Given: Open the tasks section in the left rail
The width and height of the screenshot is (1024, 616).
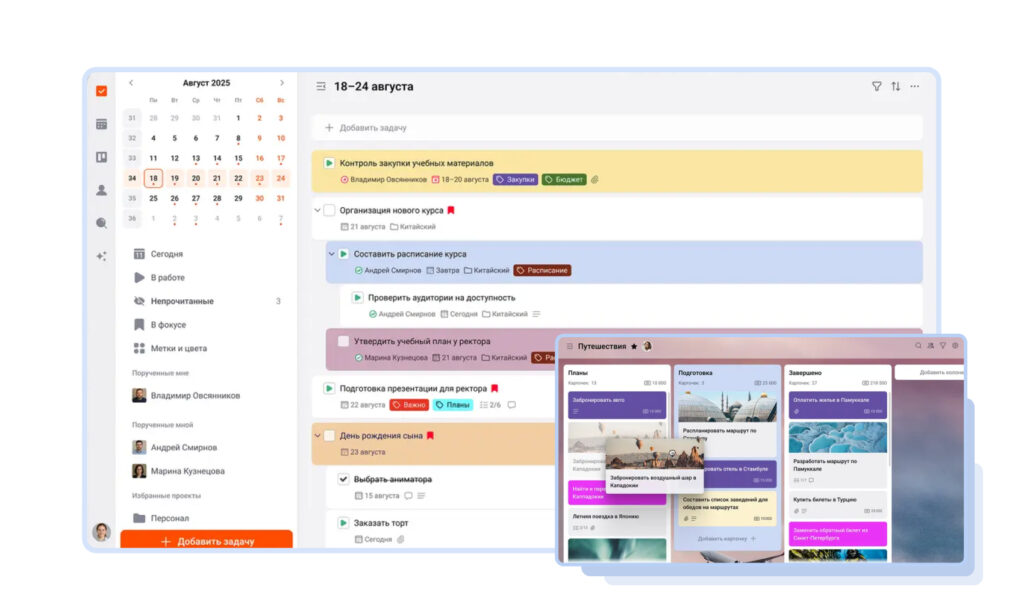Looking at the screenshot, I should [101, 91].
